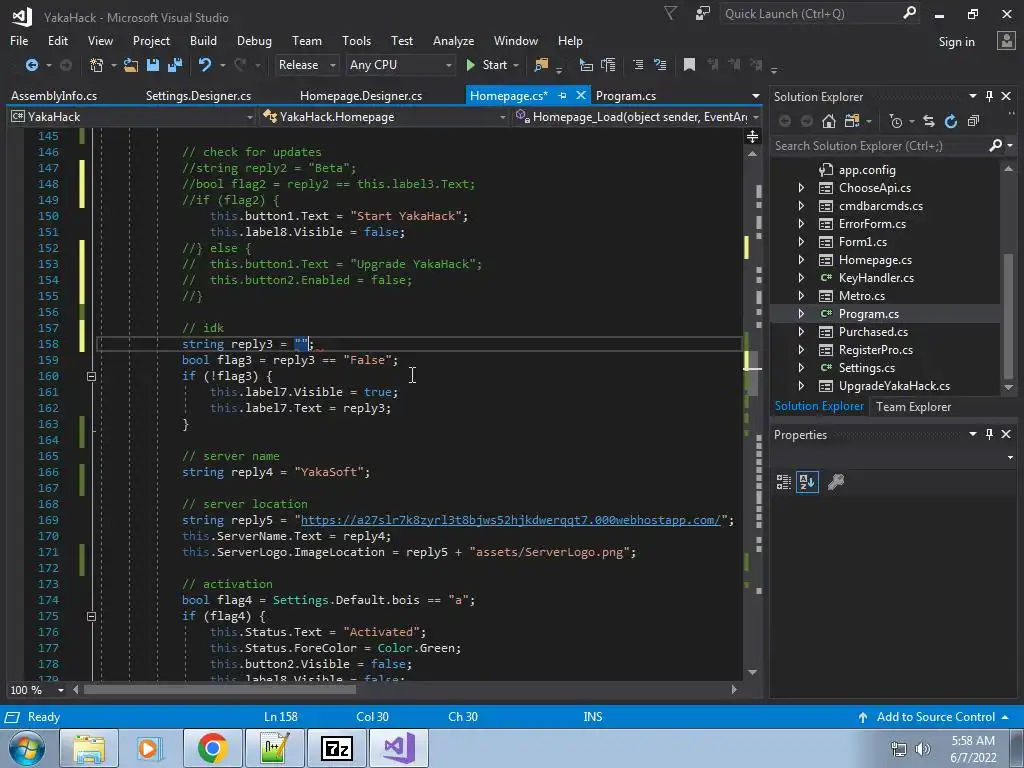The height and width of the screenshot is (768, 1024).
Task: Click the Solution Explorer Home icon
Action: (829, 121)
